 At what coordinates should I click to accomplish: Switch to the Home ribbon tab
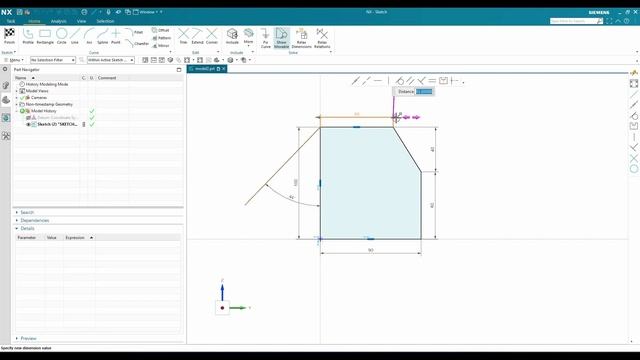point(34,21)
